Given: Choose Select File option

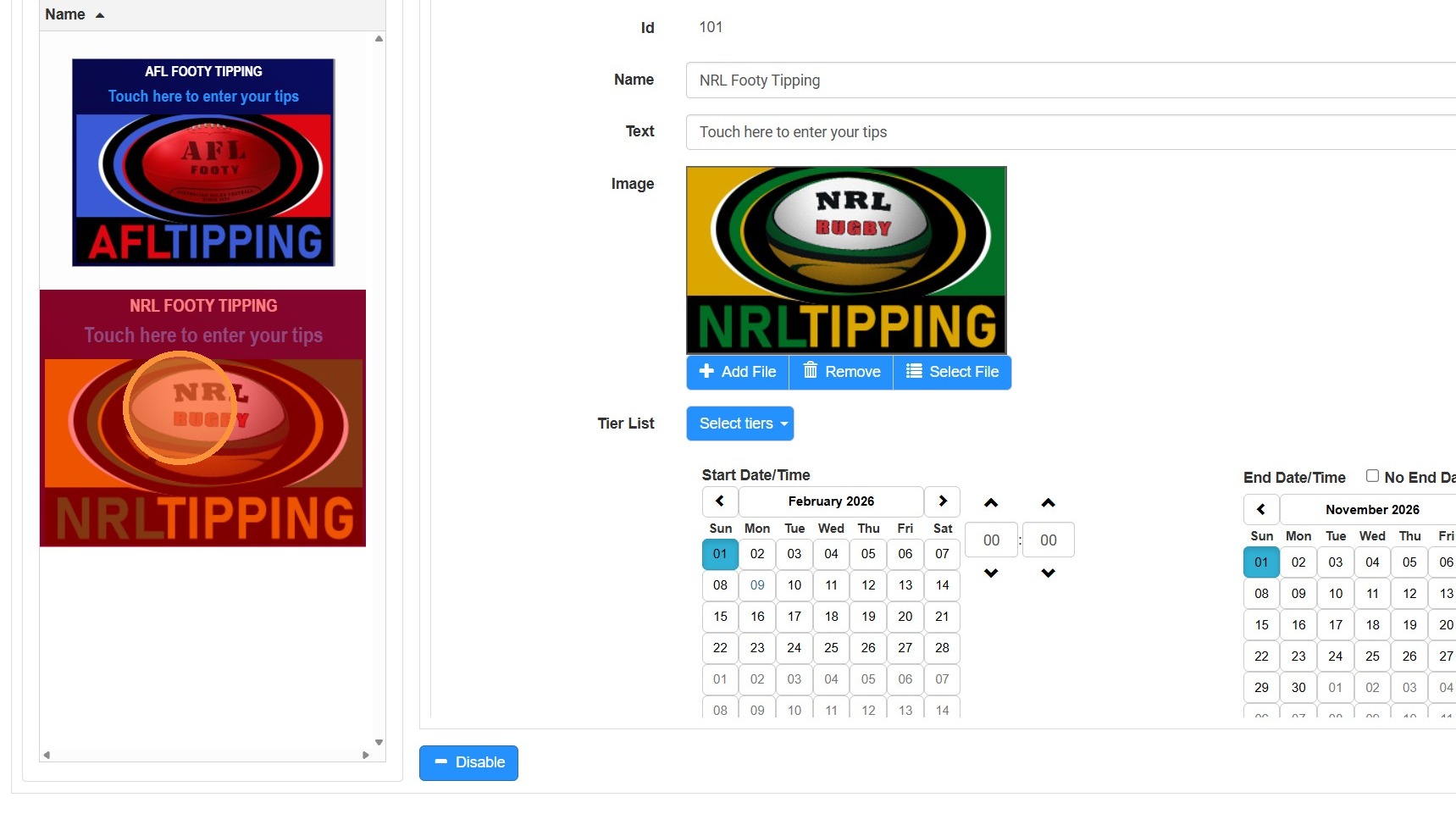Looking at the screenshot, I should [x=952, y=372].
